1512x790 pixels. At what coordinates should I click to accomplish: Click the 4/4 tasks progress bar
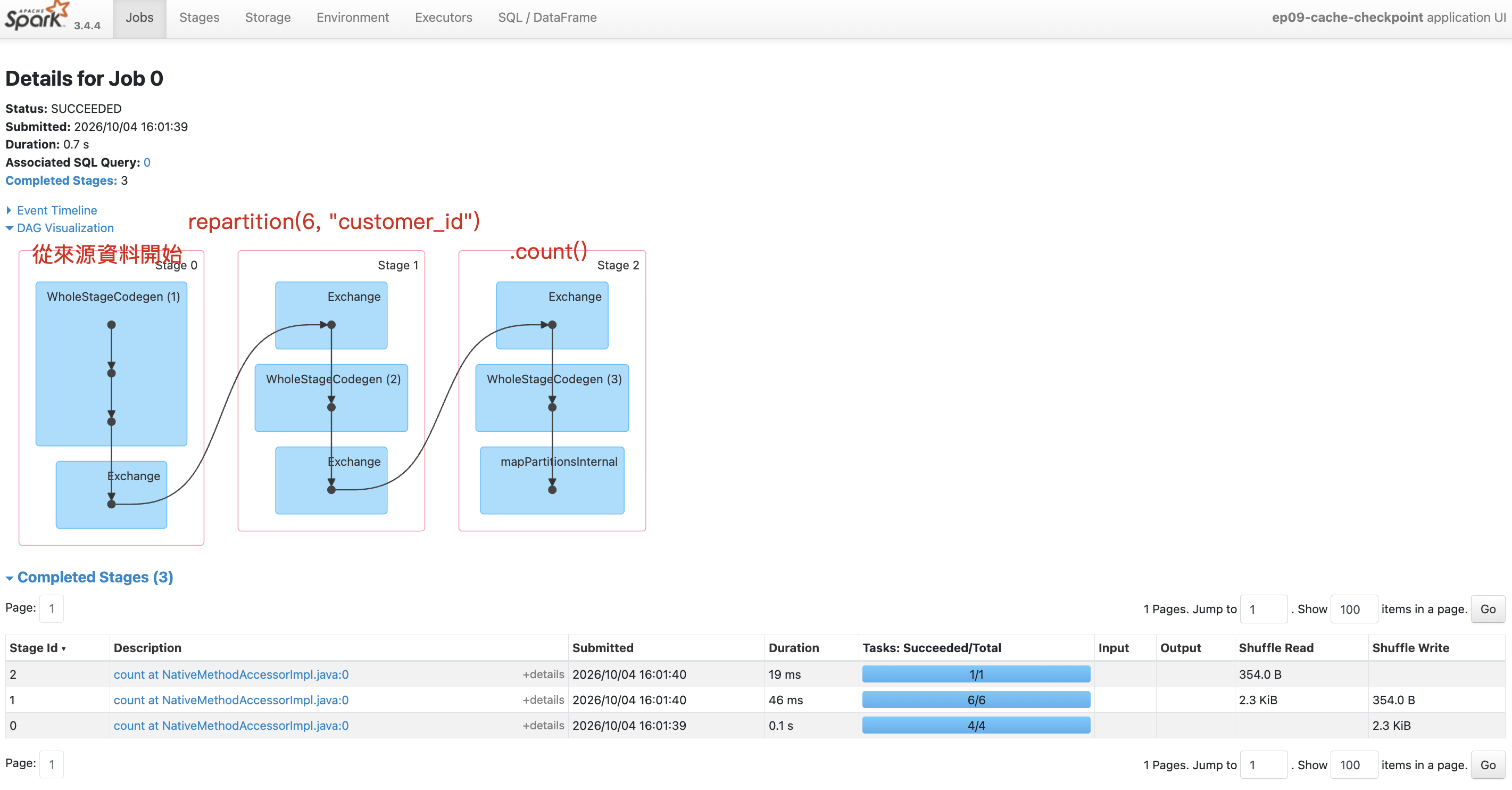tap(976, 726)
